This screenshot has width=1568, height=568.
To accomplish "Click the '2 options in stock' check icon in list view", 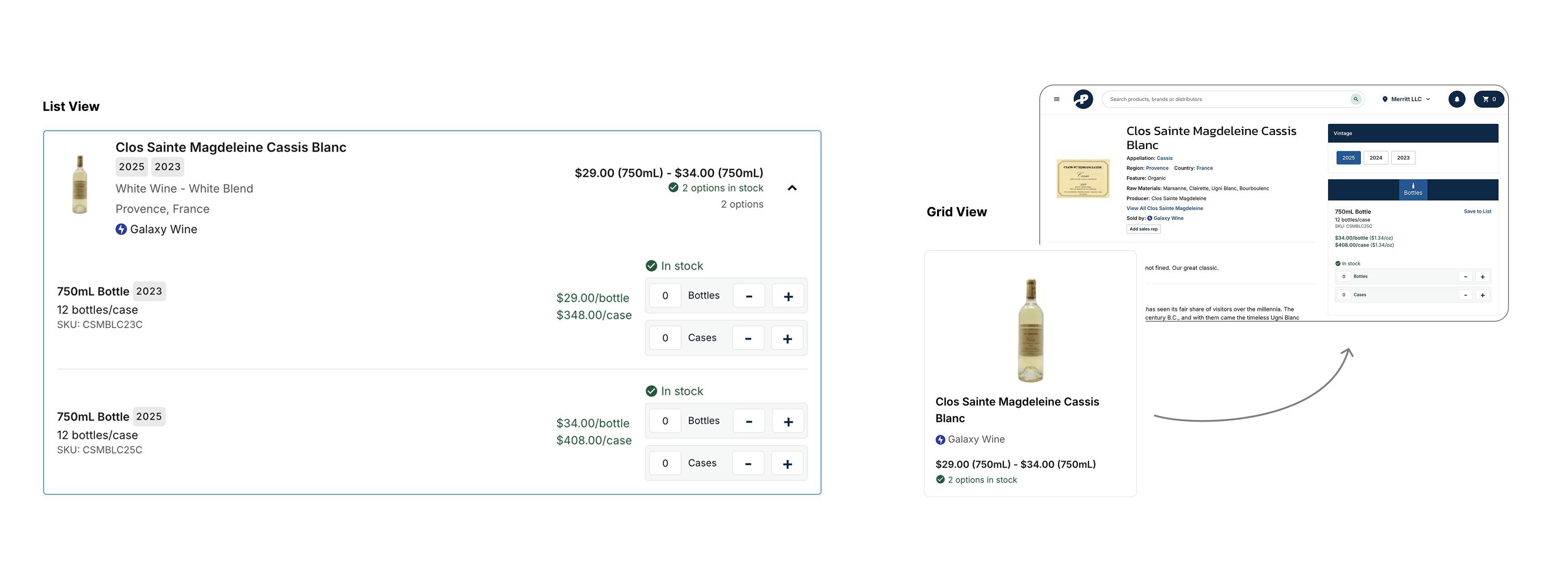I will click(x=673, y=188).
